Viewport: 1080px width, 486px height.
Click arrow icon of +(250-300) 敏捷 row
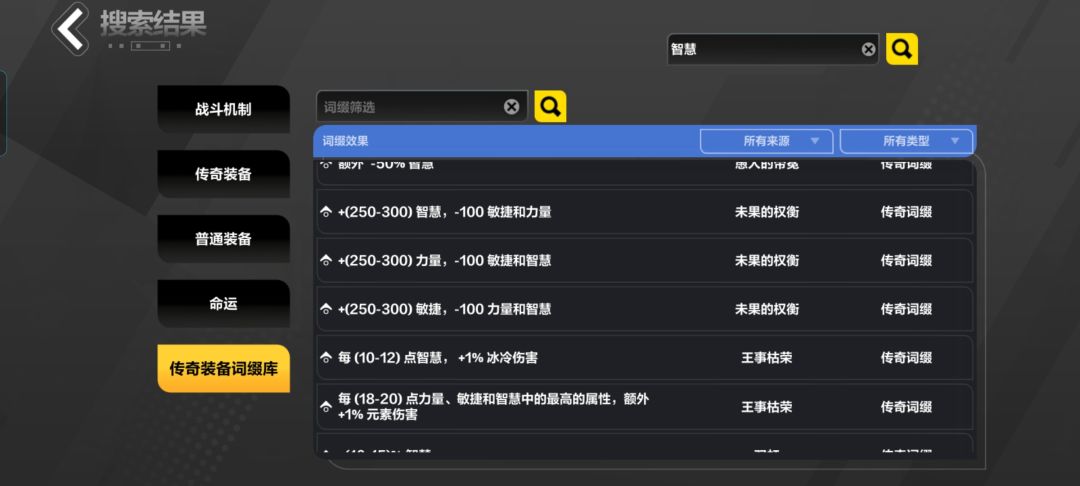pos(326,310)
